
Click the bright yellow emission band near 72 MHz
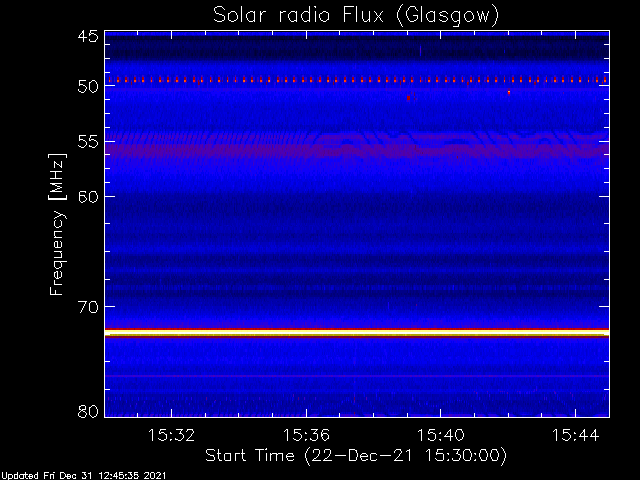click(357, 333)
